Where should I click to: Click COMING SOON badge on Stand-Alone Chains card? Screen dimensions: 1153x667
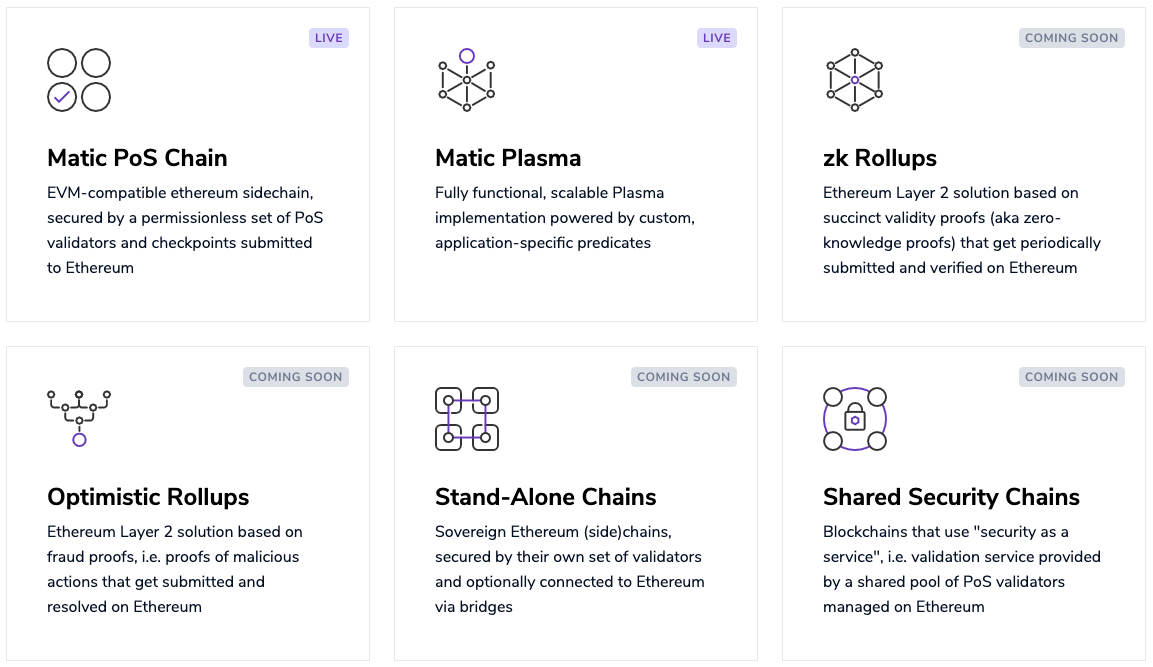click(x=684, y=377)
